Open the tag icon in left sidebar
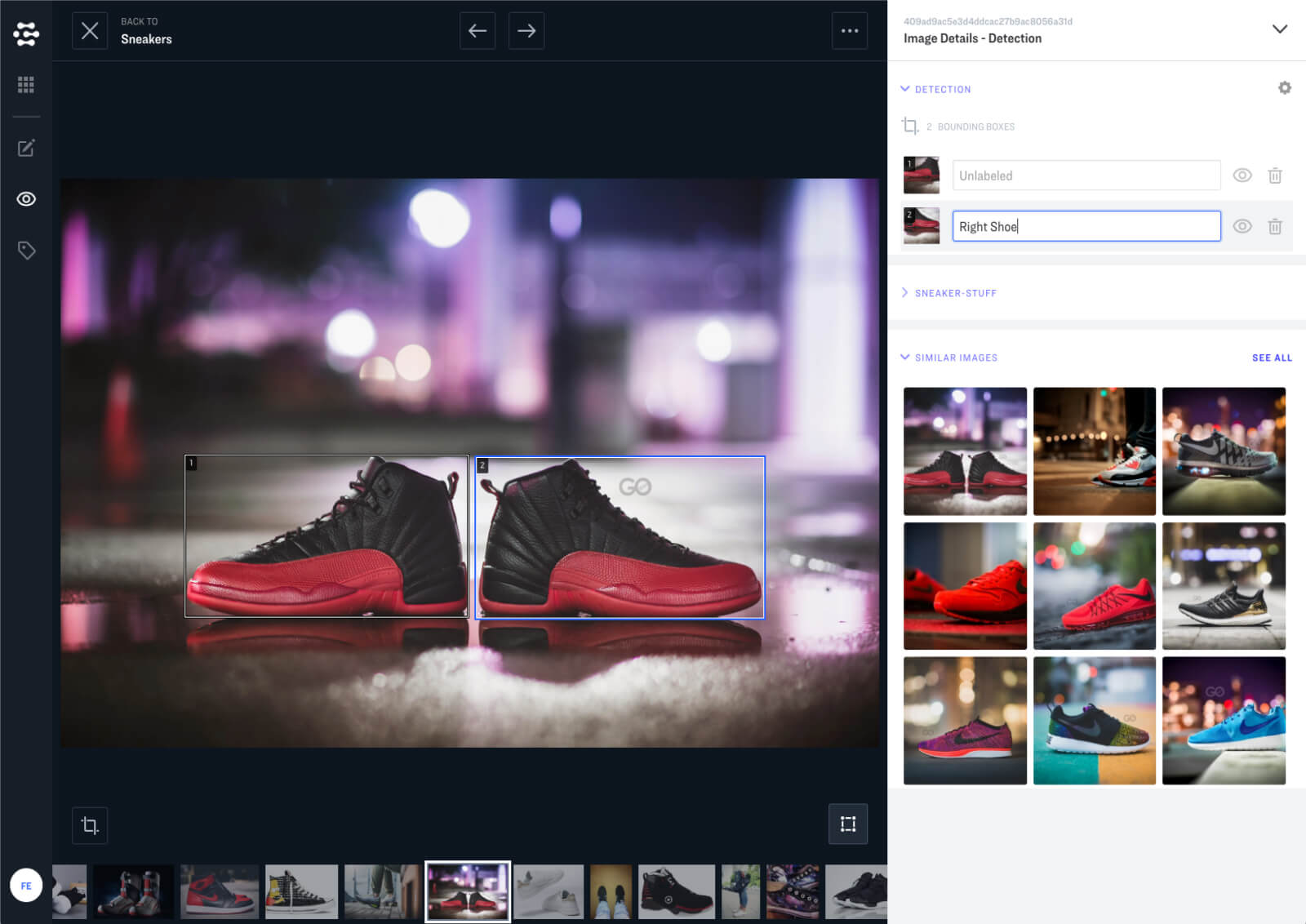Screen dimensions: 1306x924 [26, 251]
